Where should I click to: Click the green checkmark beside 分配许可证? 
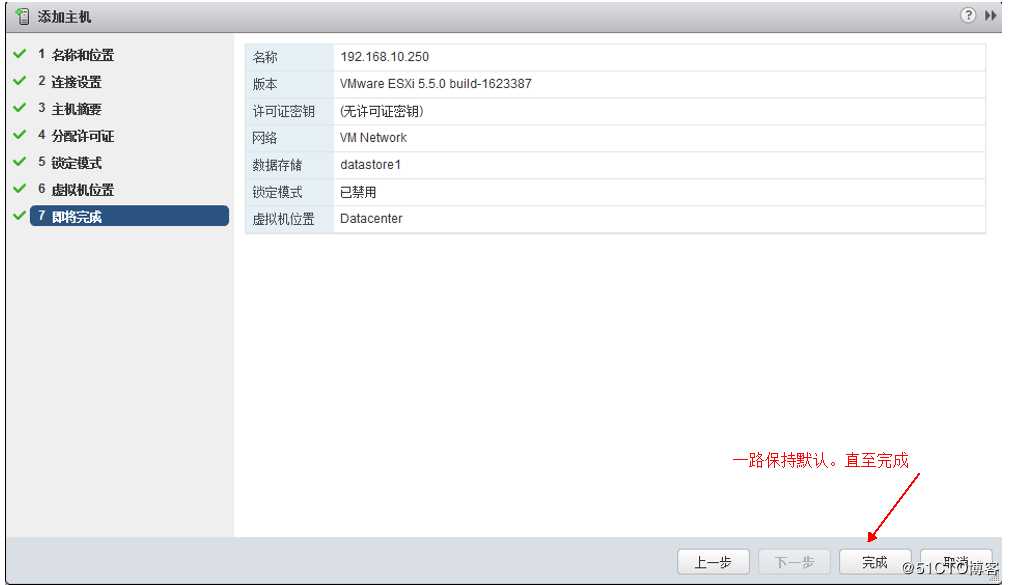click(x=20, y=135)
